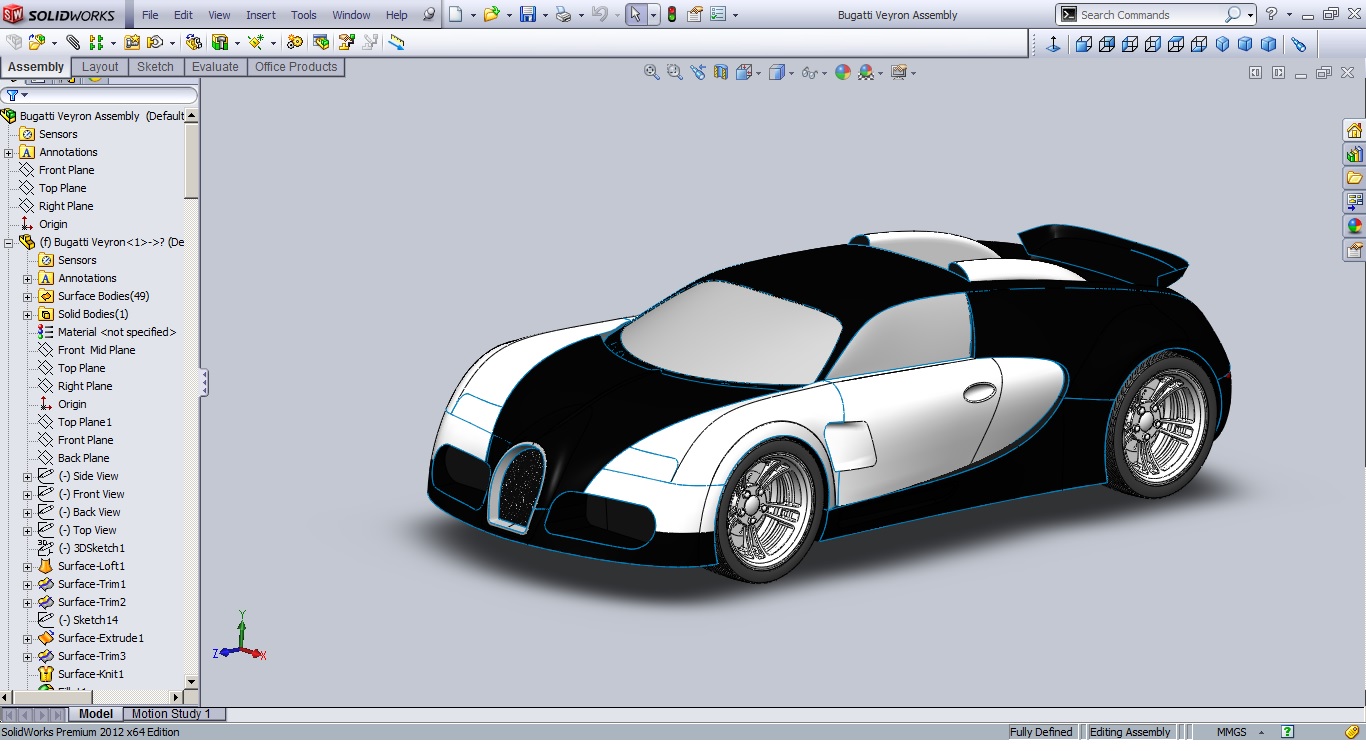
Task: Open Insert Components dropdown arrow
Action: coord(54,43)
